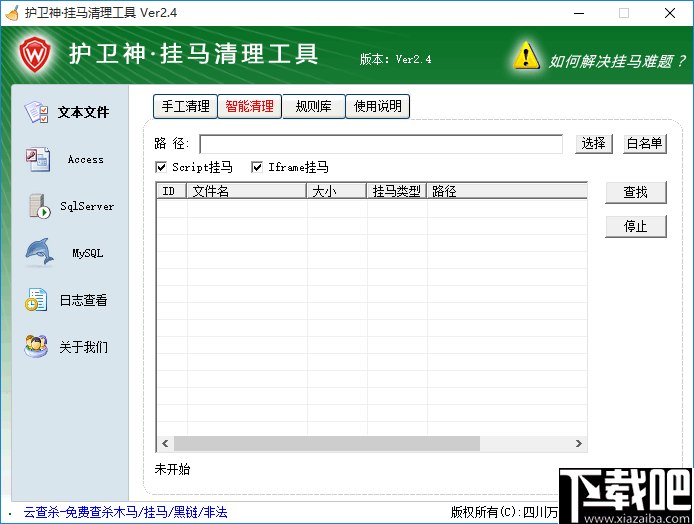Sort by the 大小 column header
Image resolution: width=694 pixels, height=524 pixels.
(x=337, y=191)
